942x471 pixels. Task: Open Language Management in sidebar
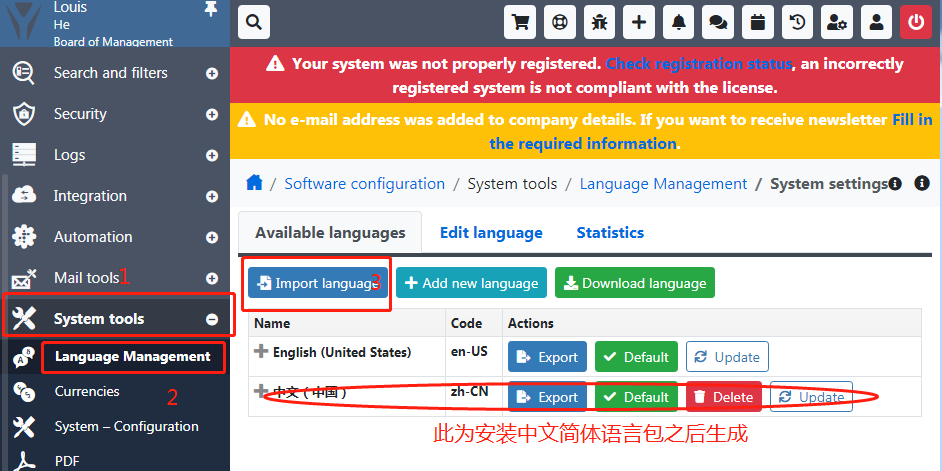(x=132, y=357)
